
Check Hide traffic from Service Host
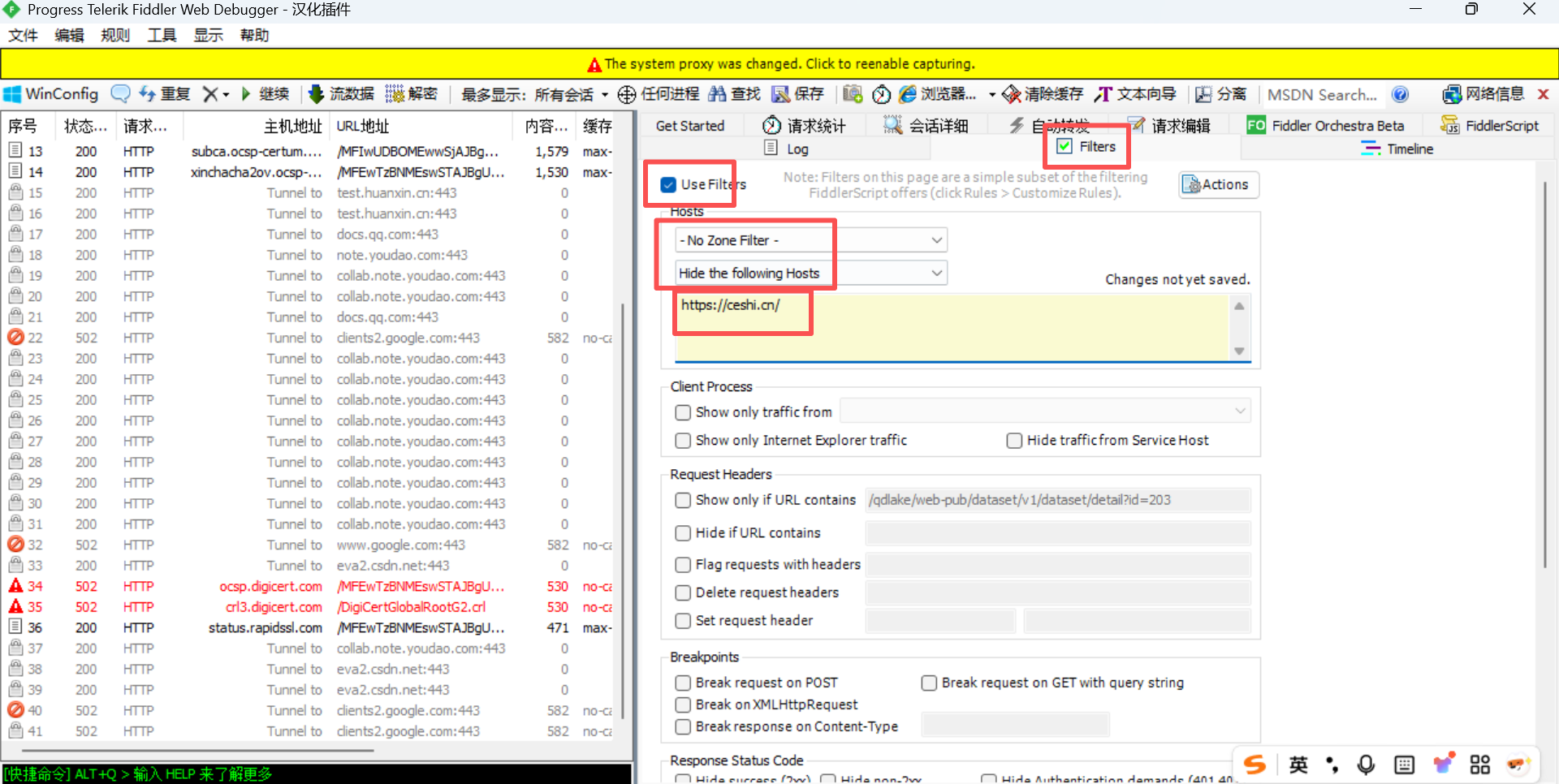click(1014, 441)
